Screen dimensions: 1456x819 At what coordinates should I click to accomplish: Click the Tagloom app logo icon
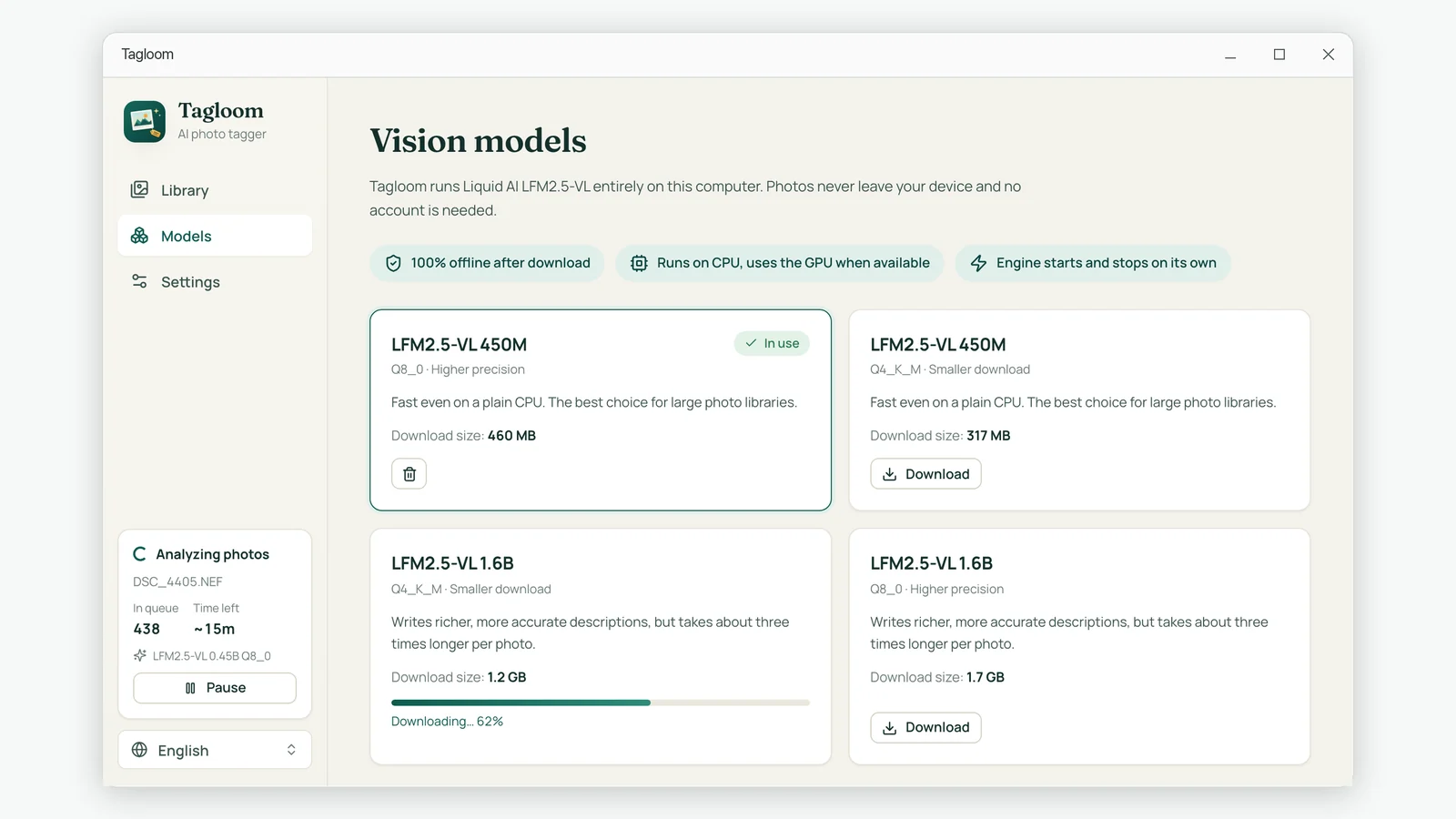[x=145, y=122]
